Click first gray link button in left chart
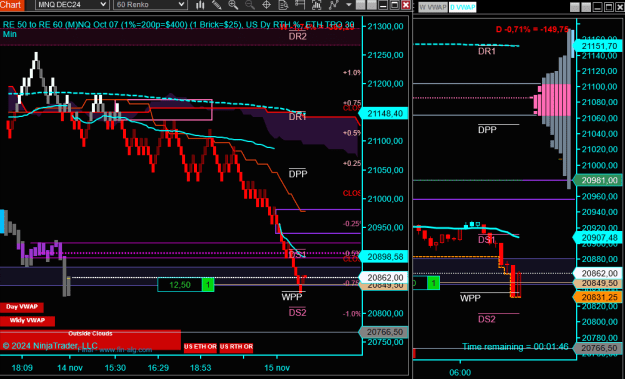This screenshot has height=379, width=625. 360,5
